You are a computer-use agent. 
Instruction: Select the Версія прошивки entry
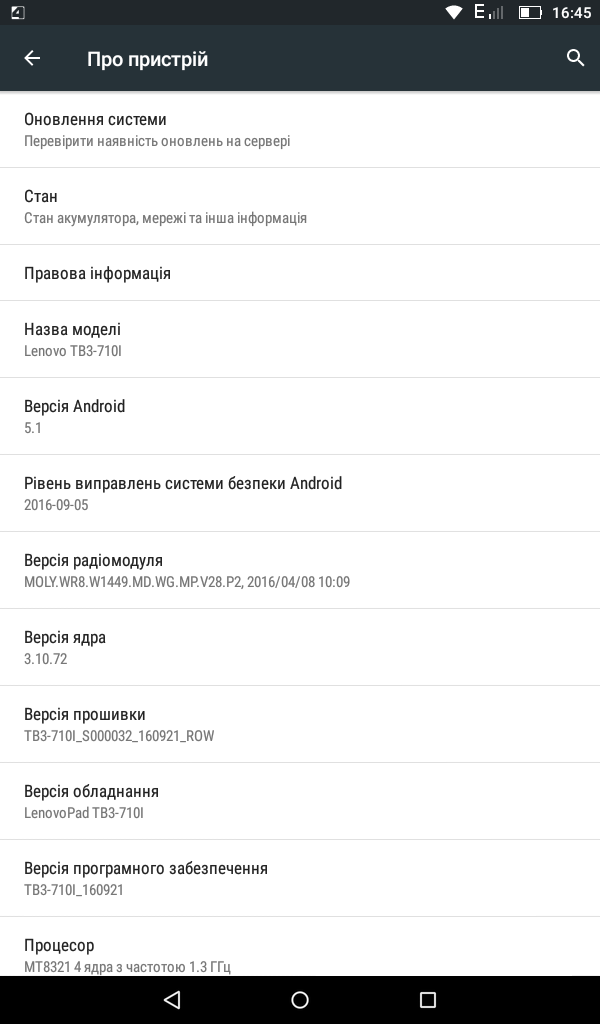(x=300, y=724)
